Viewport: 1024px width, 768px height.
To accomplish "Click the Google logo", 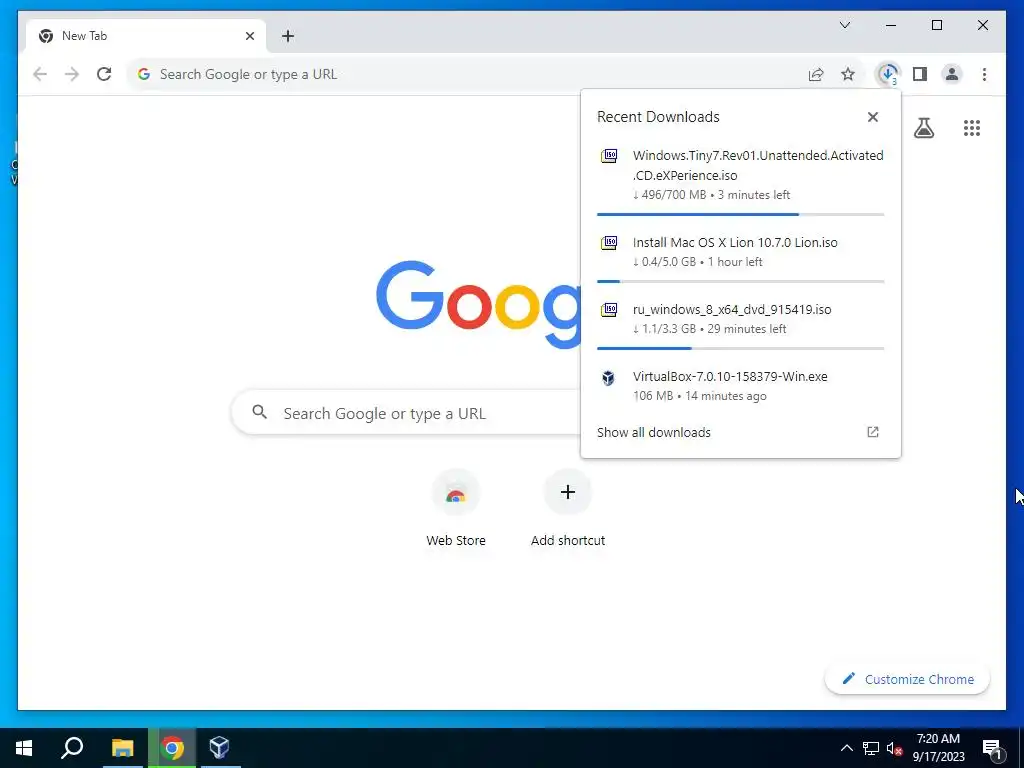I will tap(477, 304).
